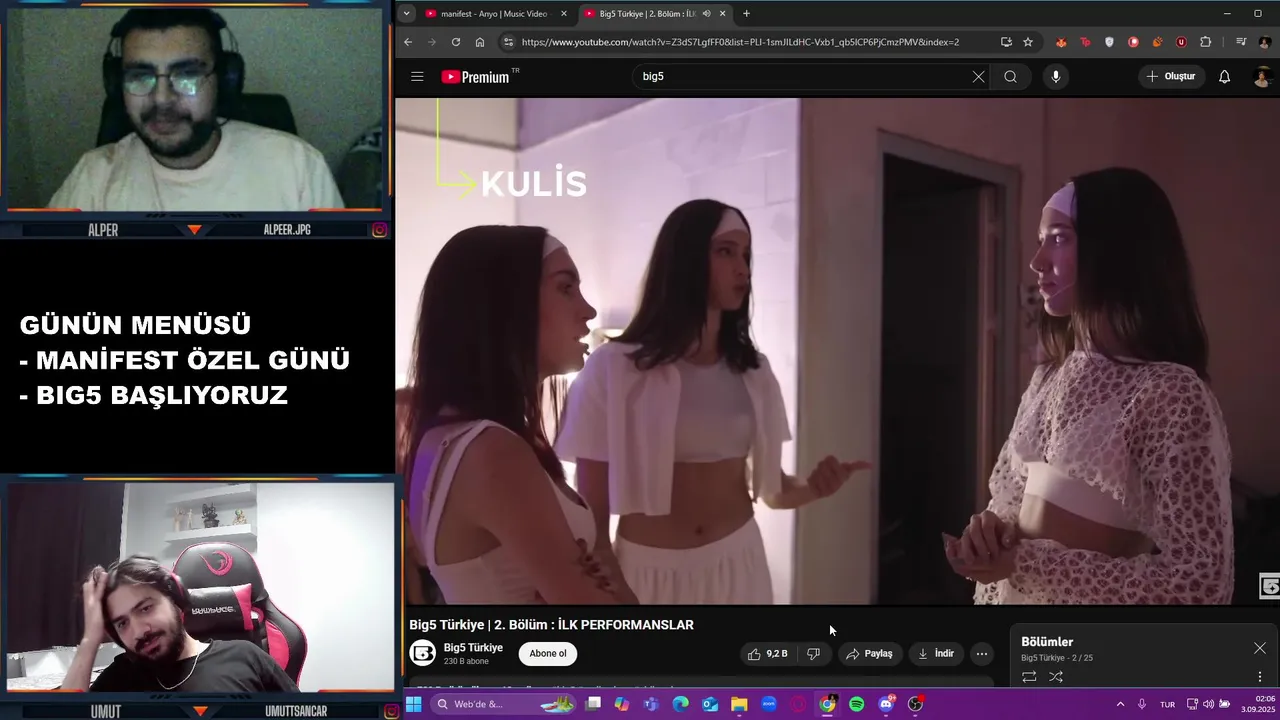This screenshot has width=1280, height=720.
Task: Close the Bölümler playlist panel
Action: point(1260,648)
